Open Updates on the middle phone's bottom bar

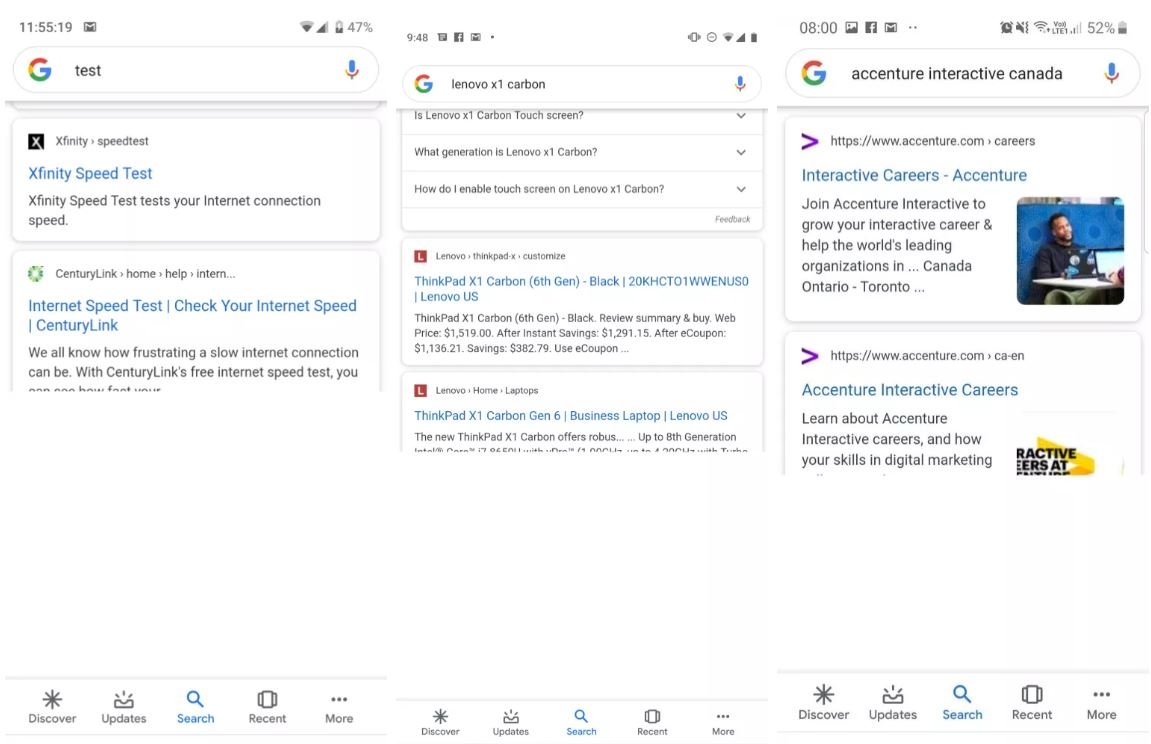[x=510, y=722]
